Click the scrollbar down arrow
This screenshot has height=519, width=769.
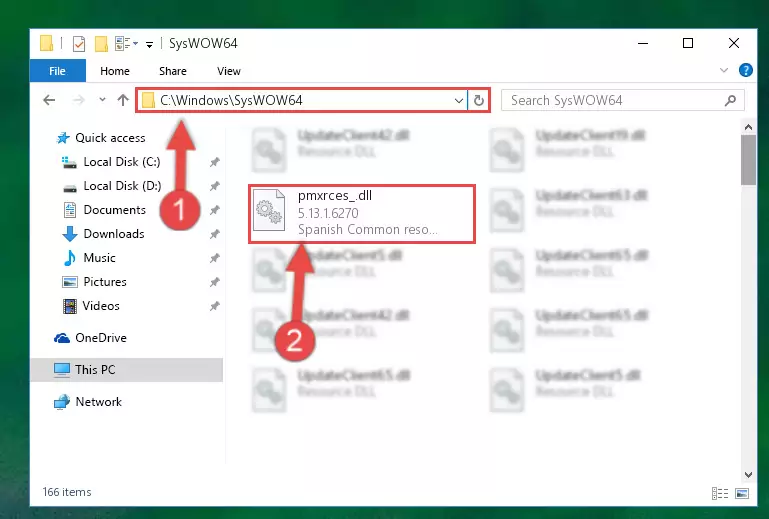(x=748, y=474)
